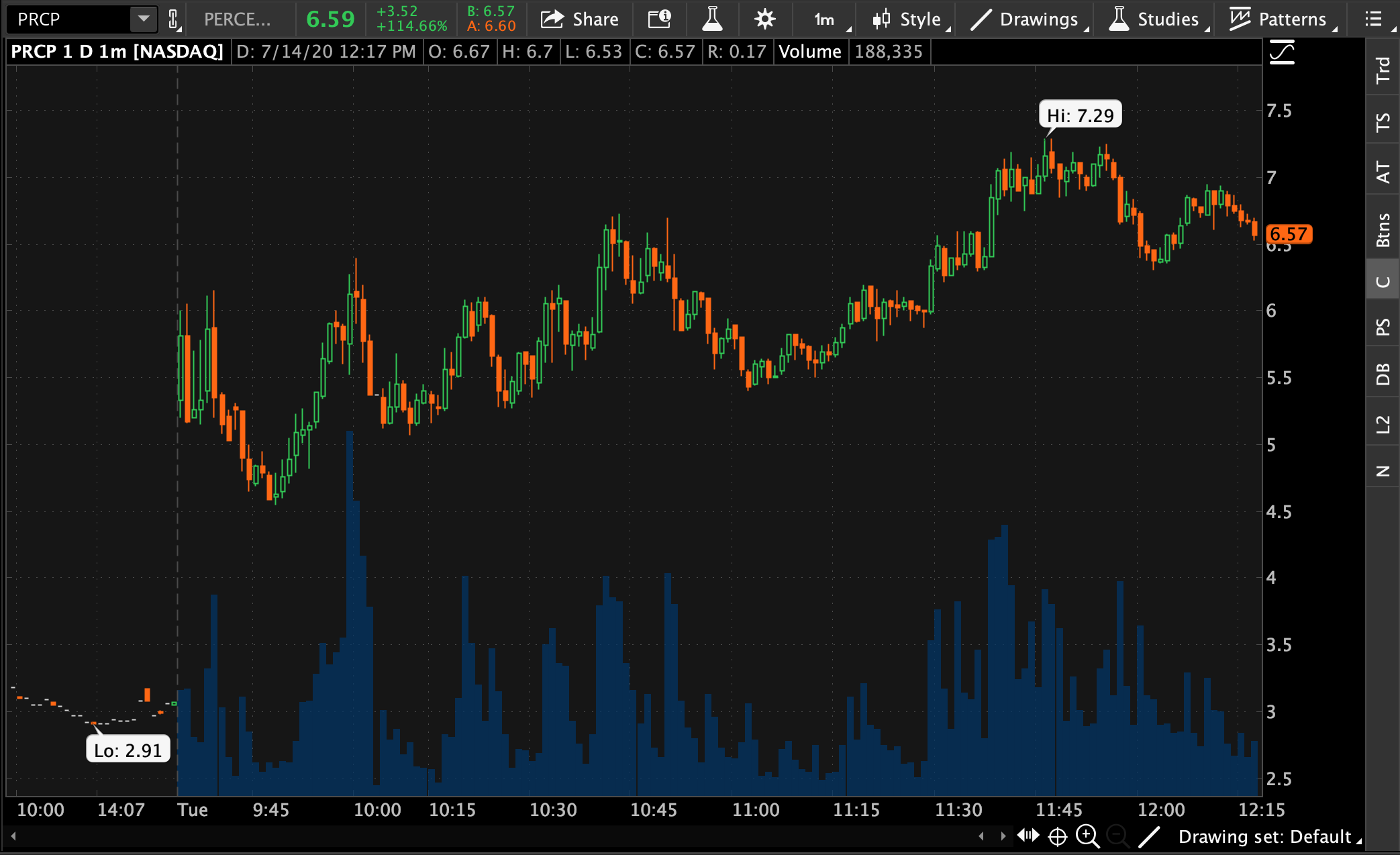This screenshot has width=1400, height=855.
Task: Click the PERCE... company name field
Action: coord(238,19)
